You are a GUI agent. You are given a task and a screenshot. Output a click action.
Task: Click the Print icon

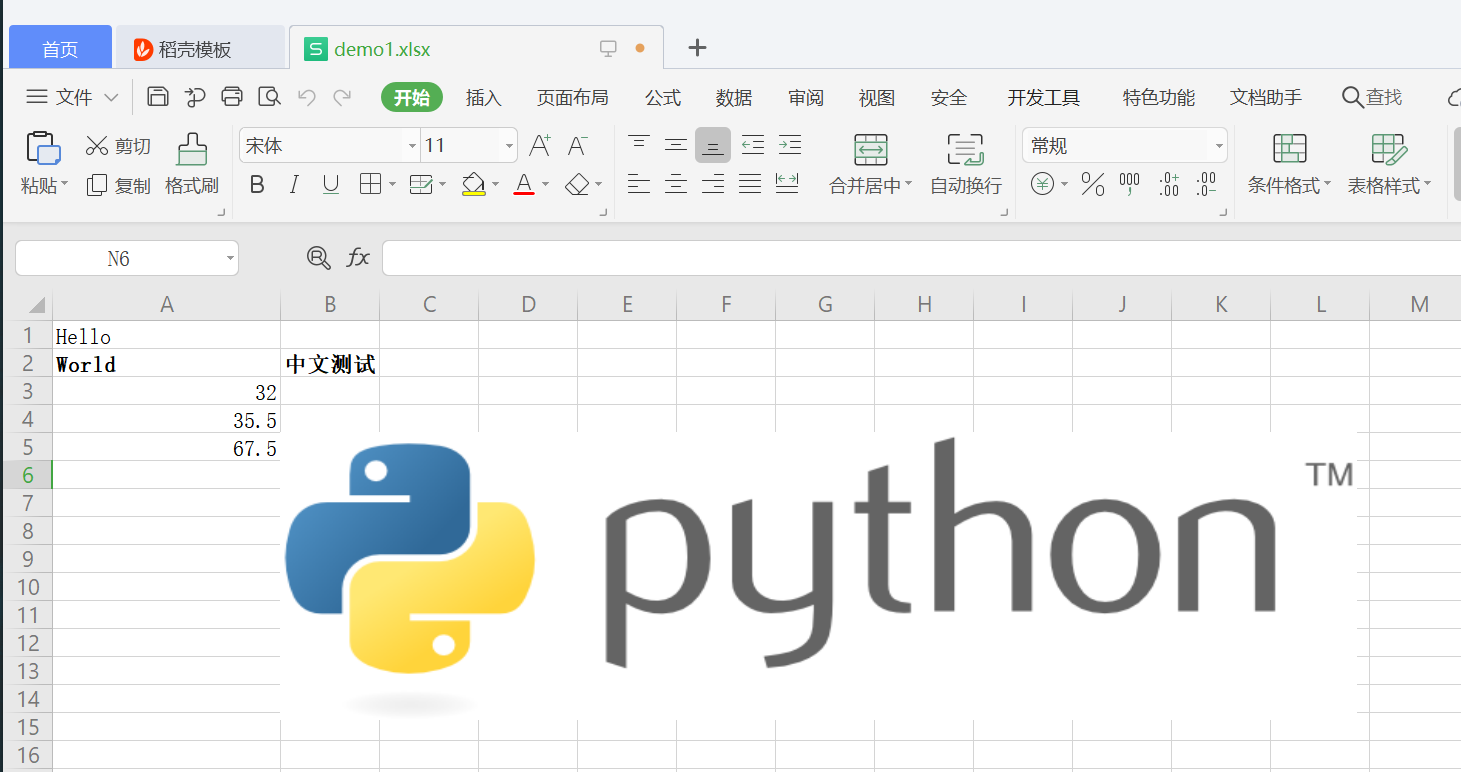pos(232,97)
